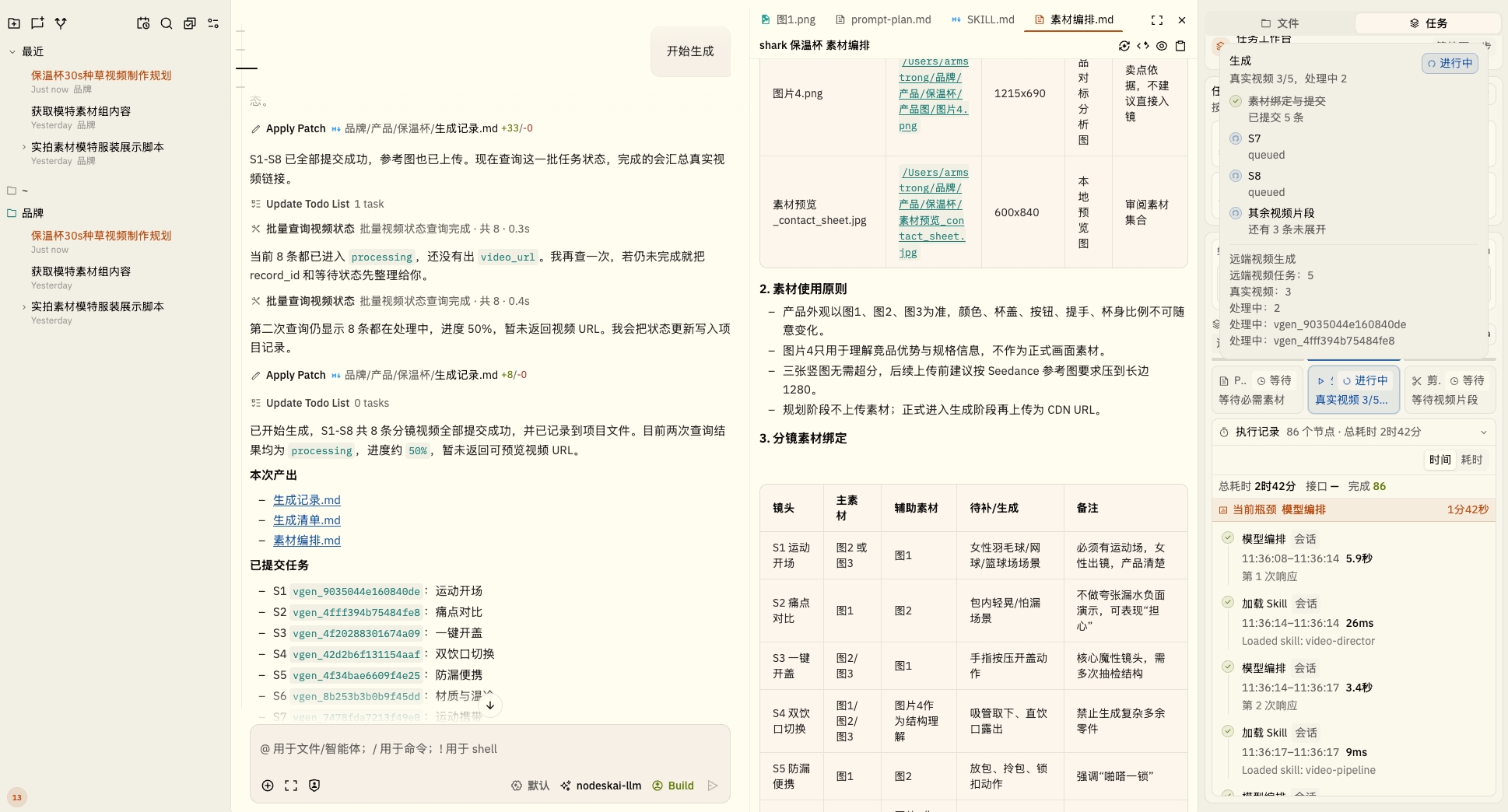Expand the composer with the fullscreen icon

291,786
